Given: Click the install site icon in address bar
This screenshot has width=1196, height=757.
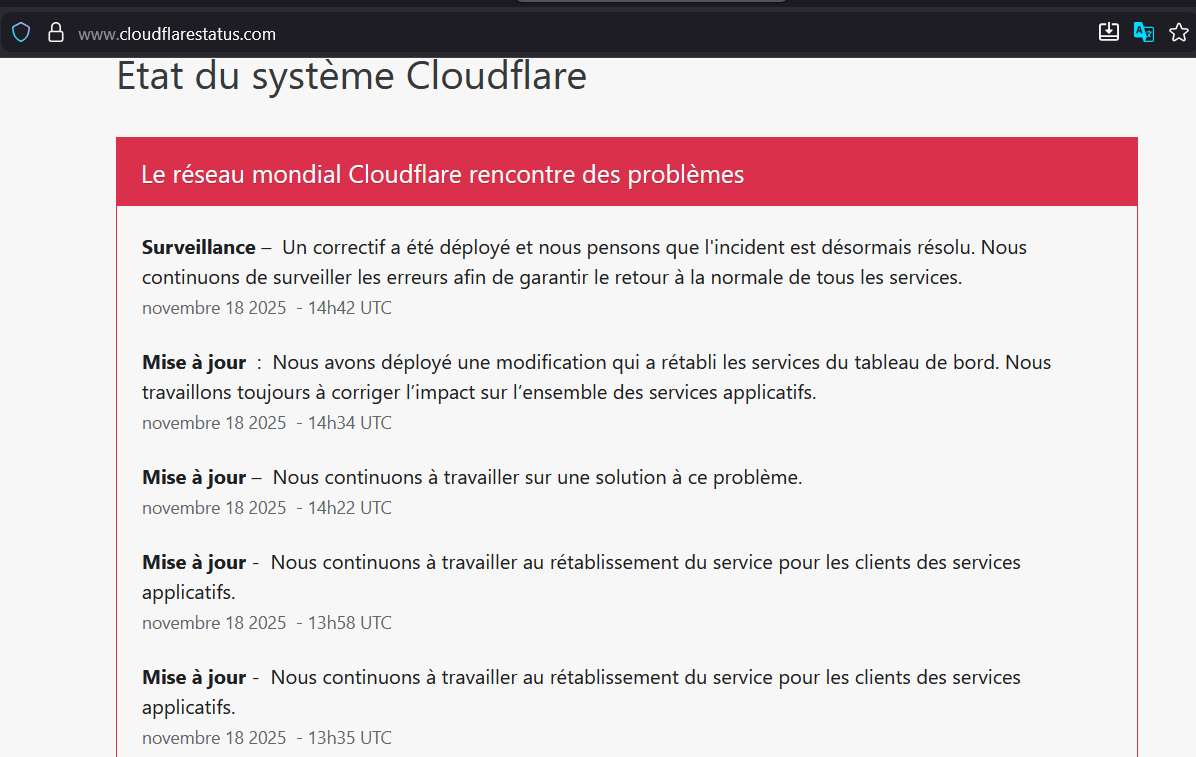Looking at the screenshot, I should pos(1108,33).
